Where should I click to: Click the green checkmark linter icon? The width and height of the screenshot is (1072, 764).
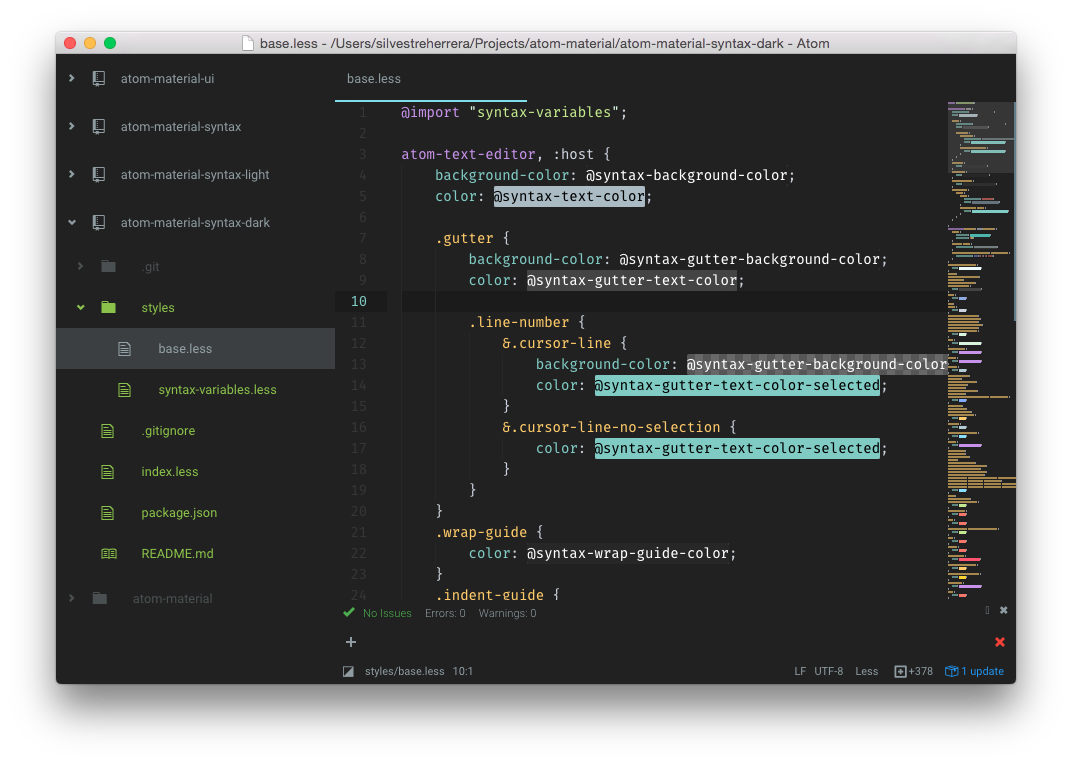click(349, 612)
